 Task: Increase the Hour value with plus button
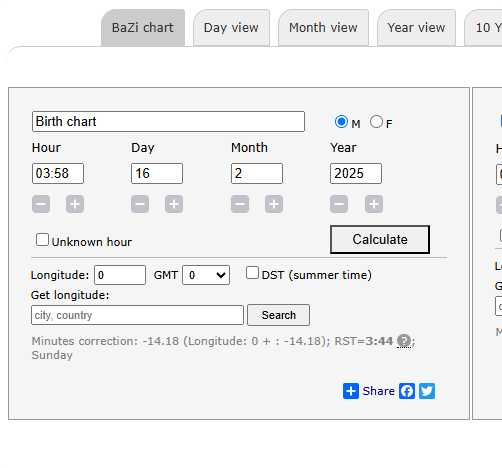click(x=75, y=204)
